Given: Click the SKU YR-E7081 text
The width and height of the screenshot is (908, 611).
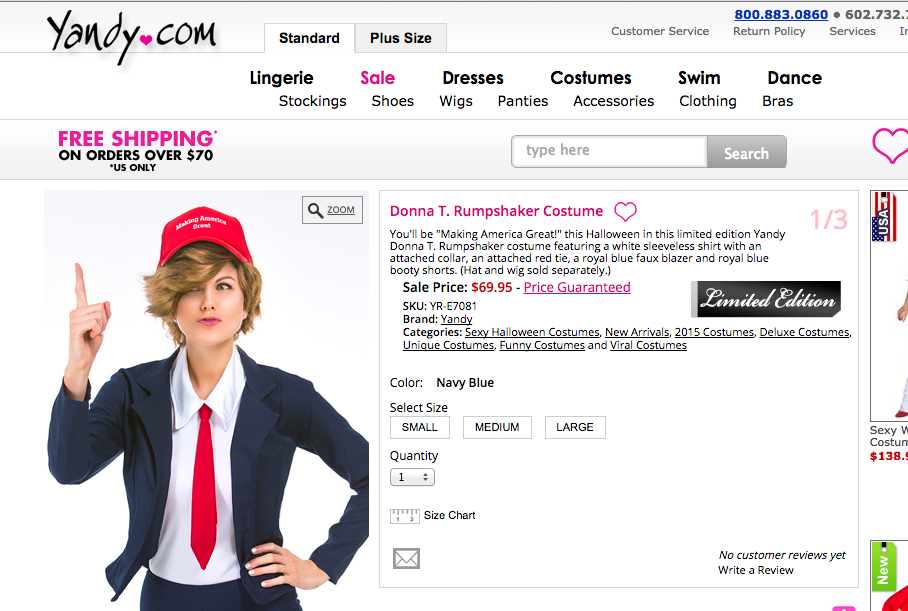Looking at the screenshot, I should (x=440, y=306).
